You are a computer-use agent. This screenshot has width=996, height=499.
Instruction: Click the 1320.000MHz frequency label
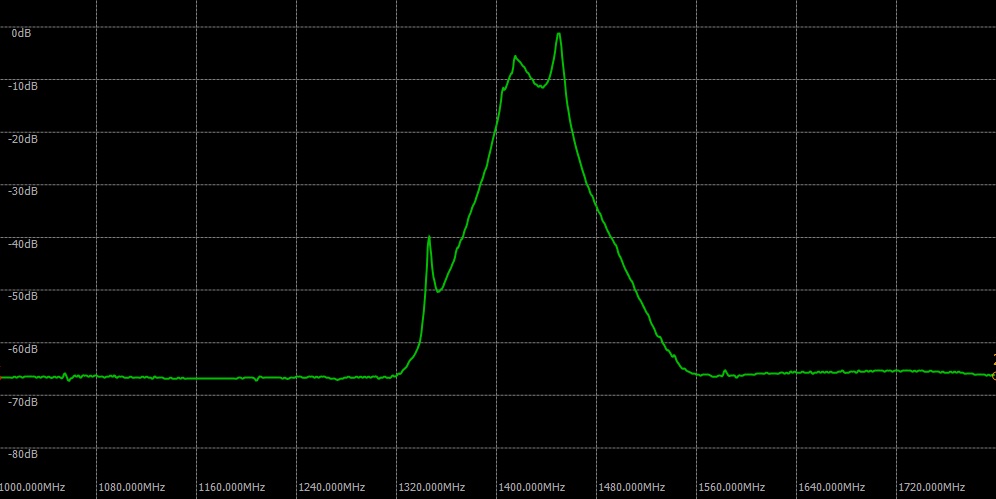coord(431,488)
